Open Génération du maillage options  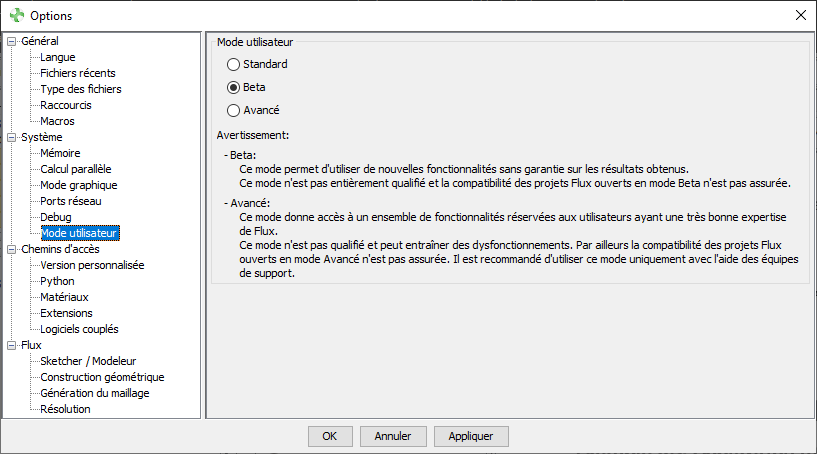pyautogui.click(x=94, y=393)
